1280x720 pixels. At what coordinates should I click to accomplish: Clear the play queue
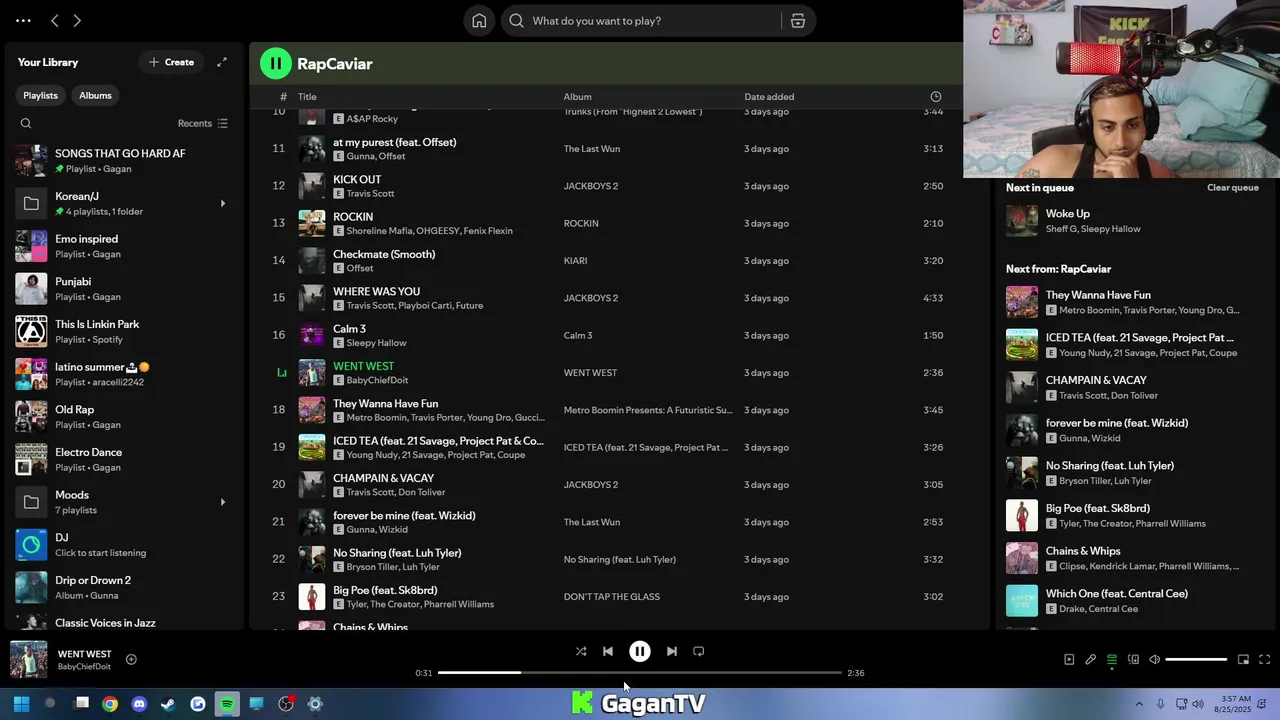1232,188
